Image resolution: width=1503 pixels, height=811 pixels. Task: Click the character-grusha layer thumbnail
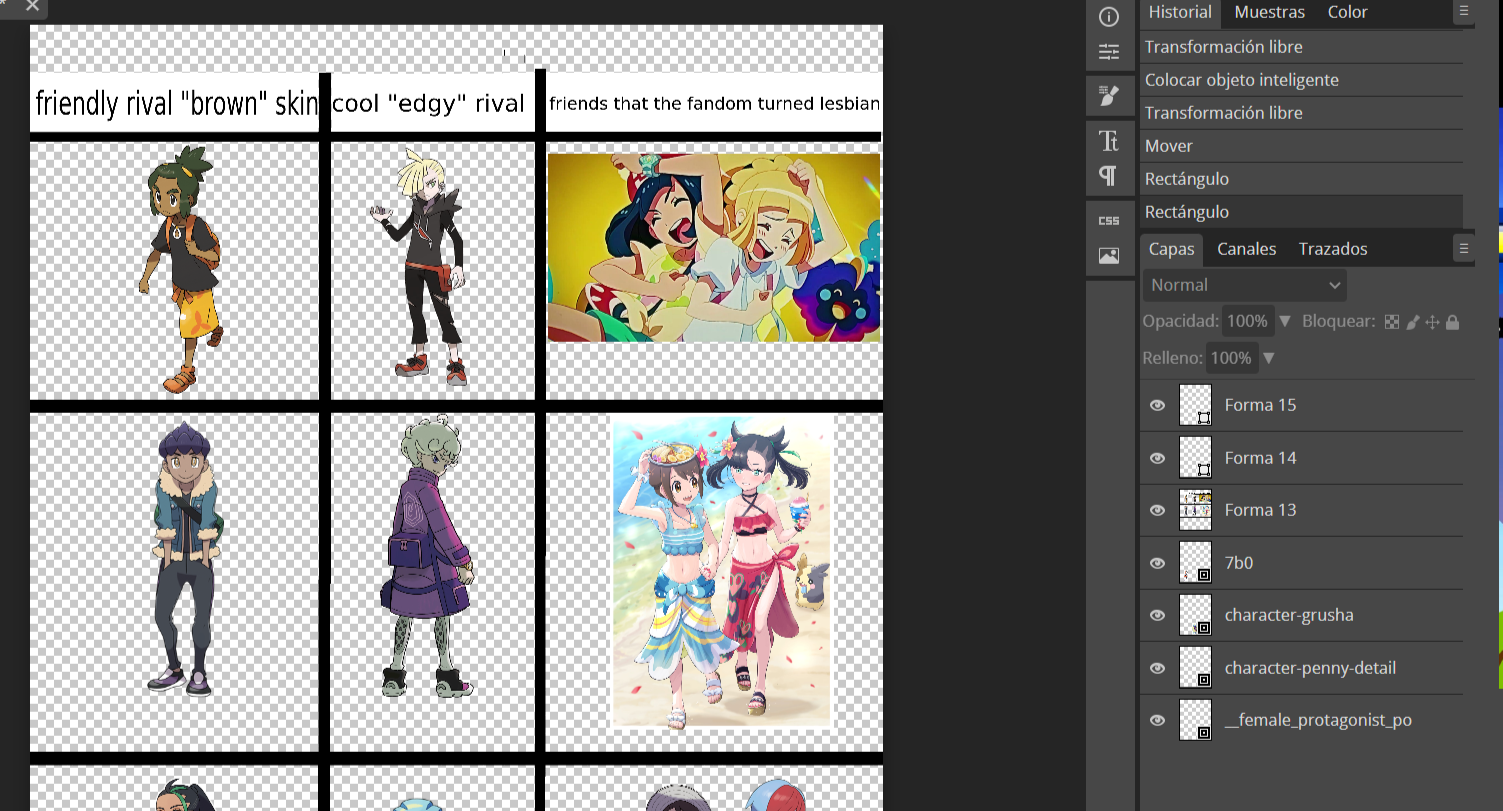tap(1195, 615)
